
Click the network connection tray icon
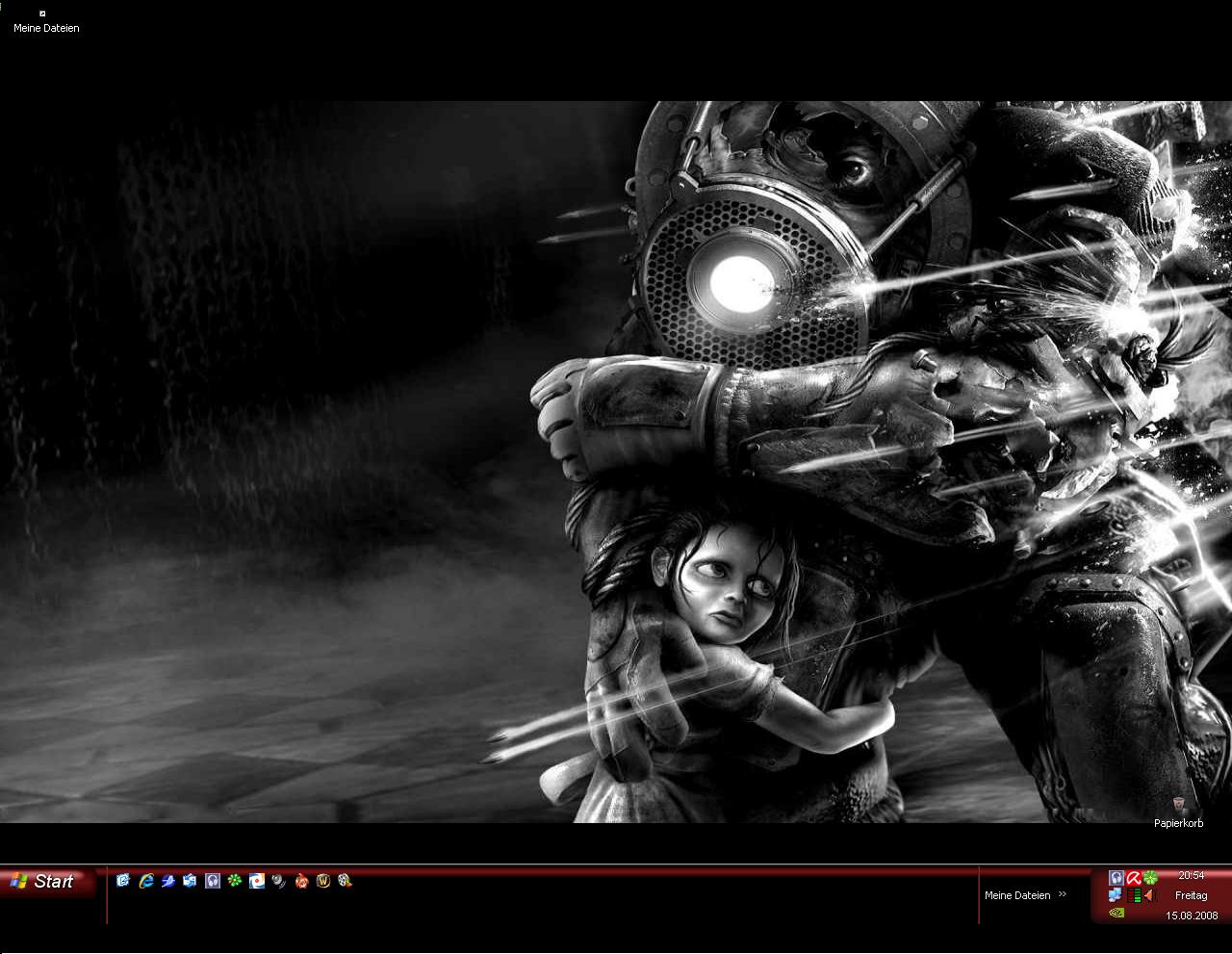[x=1116, y=895]
